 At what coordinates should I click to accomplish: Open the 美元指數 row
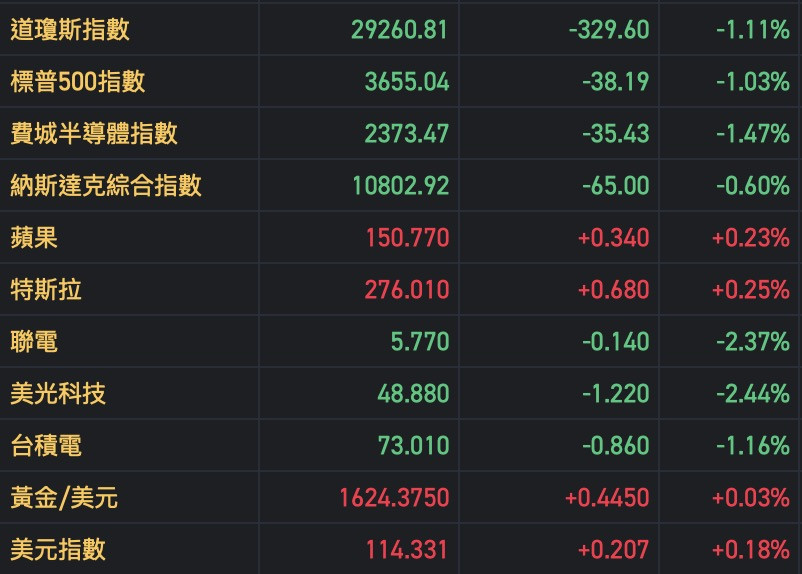(58, 550)
